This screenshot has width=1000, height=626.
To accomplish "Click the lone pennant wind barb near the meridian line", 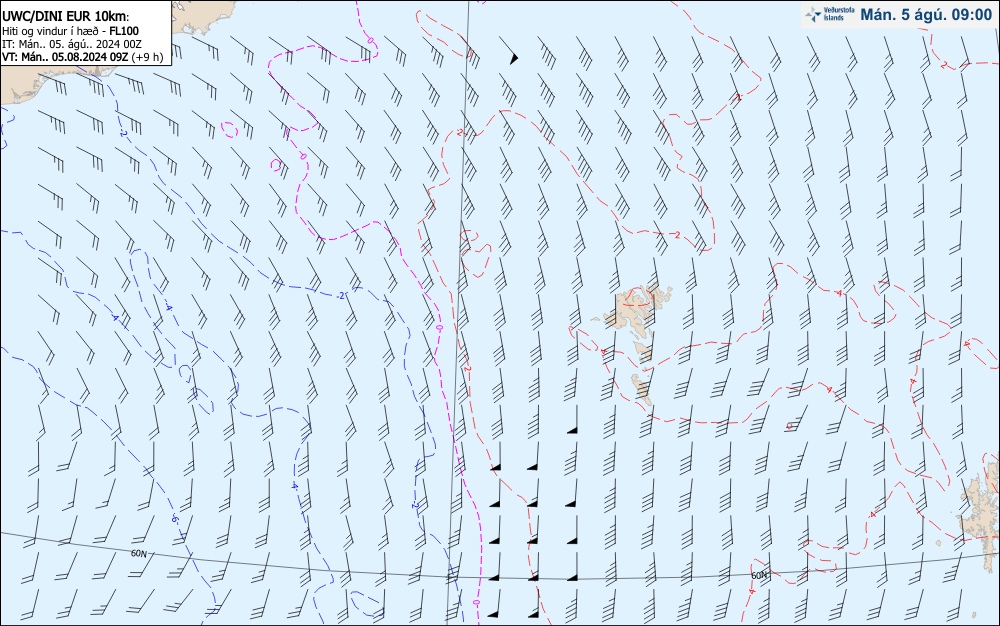I will click(508, 50).
